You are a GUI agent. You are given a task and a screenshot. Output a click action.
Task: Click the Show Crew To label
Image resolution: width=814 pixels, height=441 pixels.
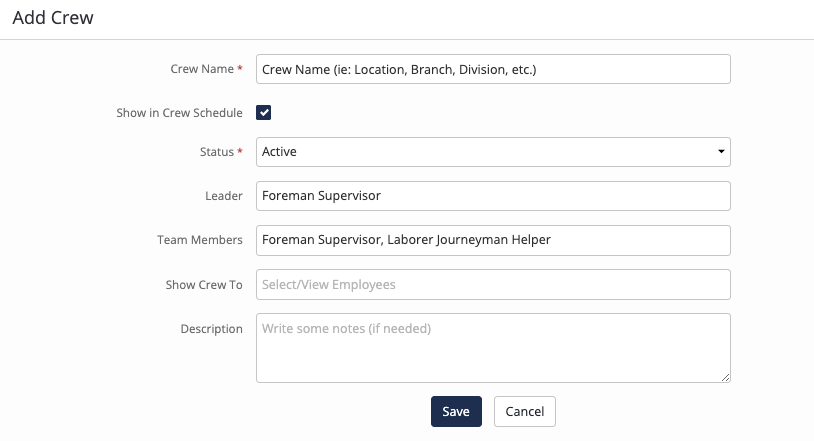(204, 285)
